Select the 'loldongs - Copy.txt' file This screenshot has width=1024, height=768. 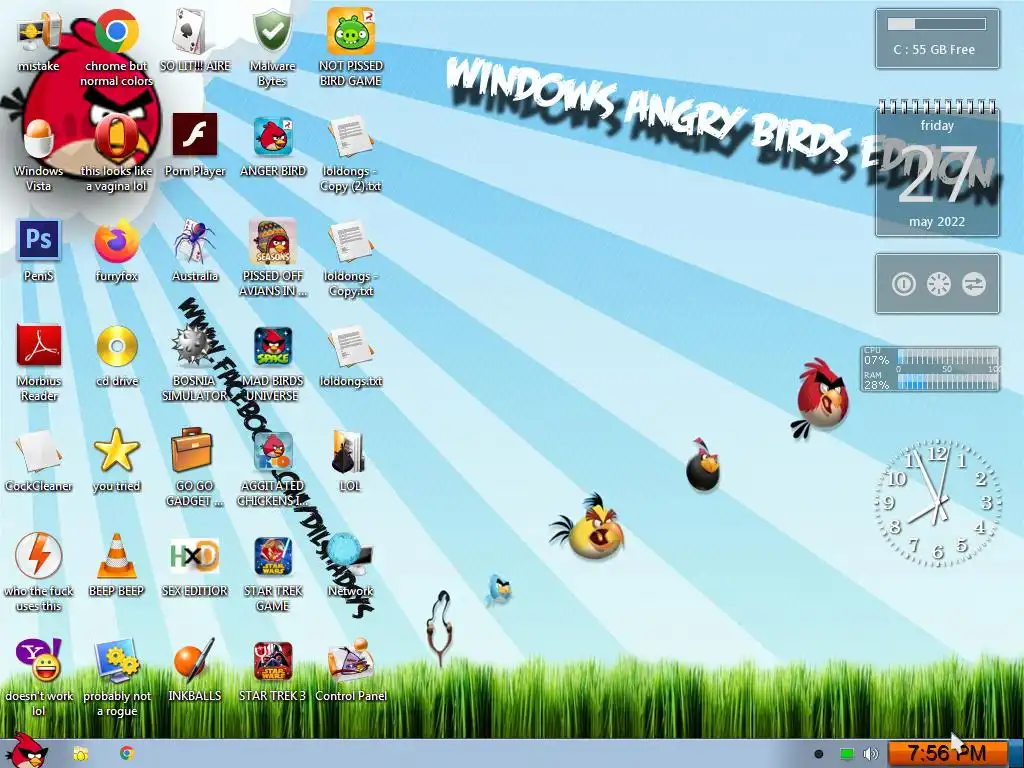(x=351, y=242)
